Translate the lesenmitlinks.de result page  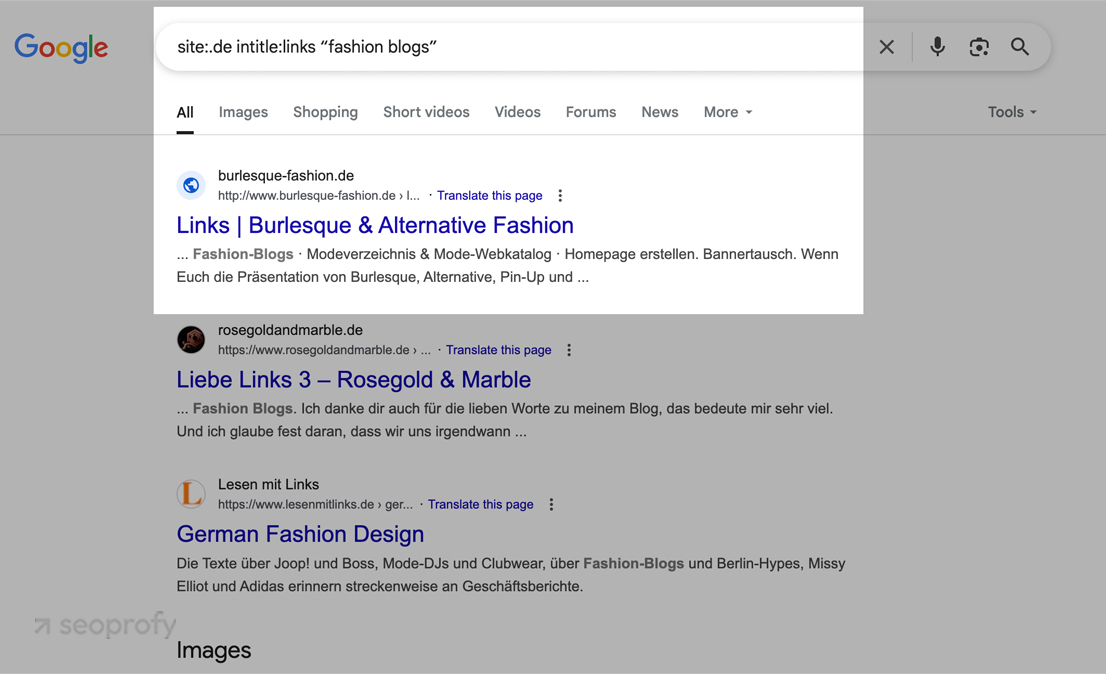point(480,504)
